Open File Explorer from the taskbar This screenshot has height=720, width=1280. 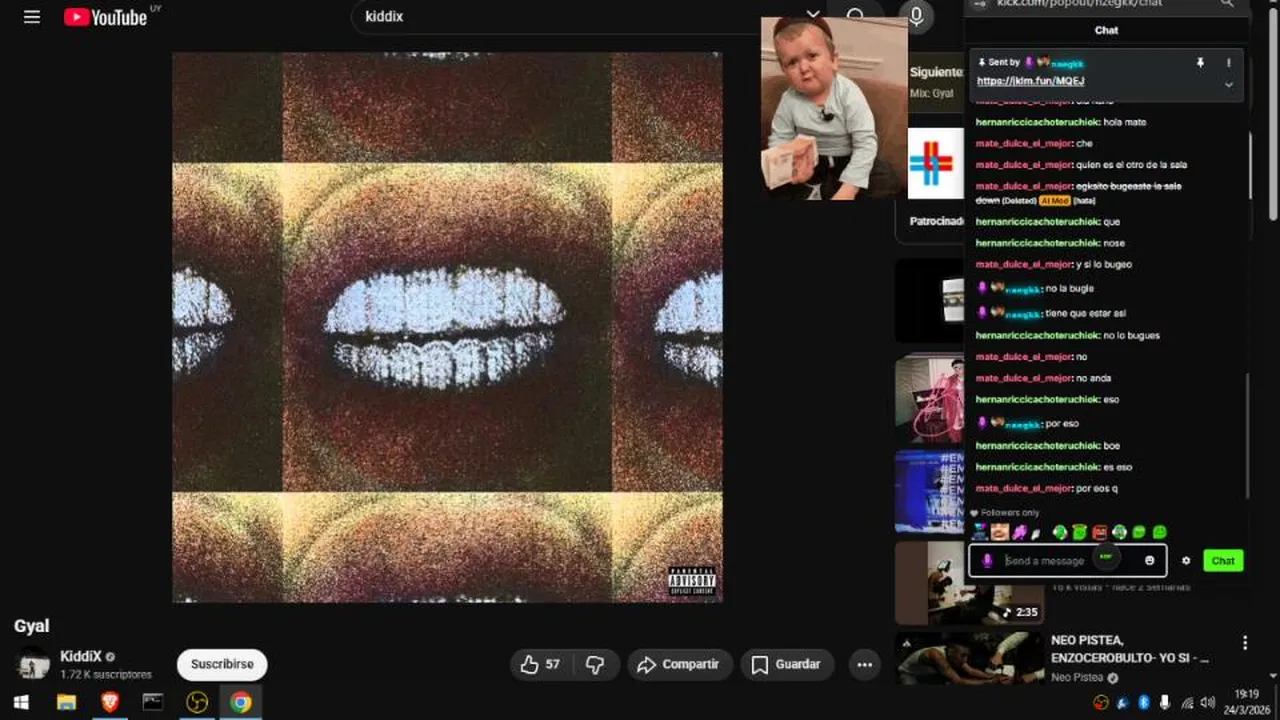point(66,702)
